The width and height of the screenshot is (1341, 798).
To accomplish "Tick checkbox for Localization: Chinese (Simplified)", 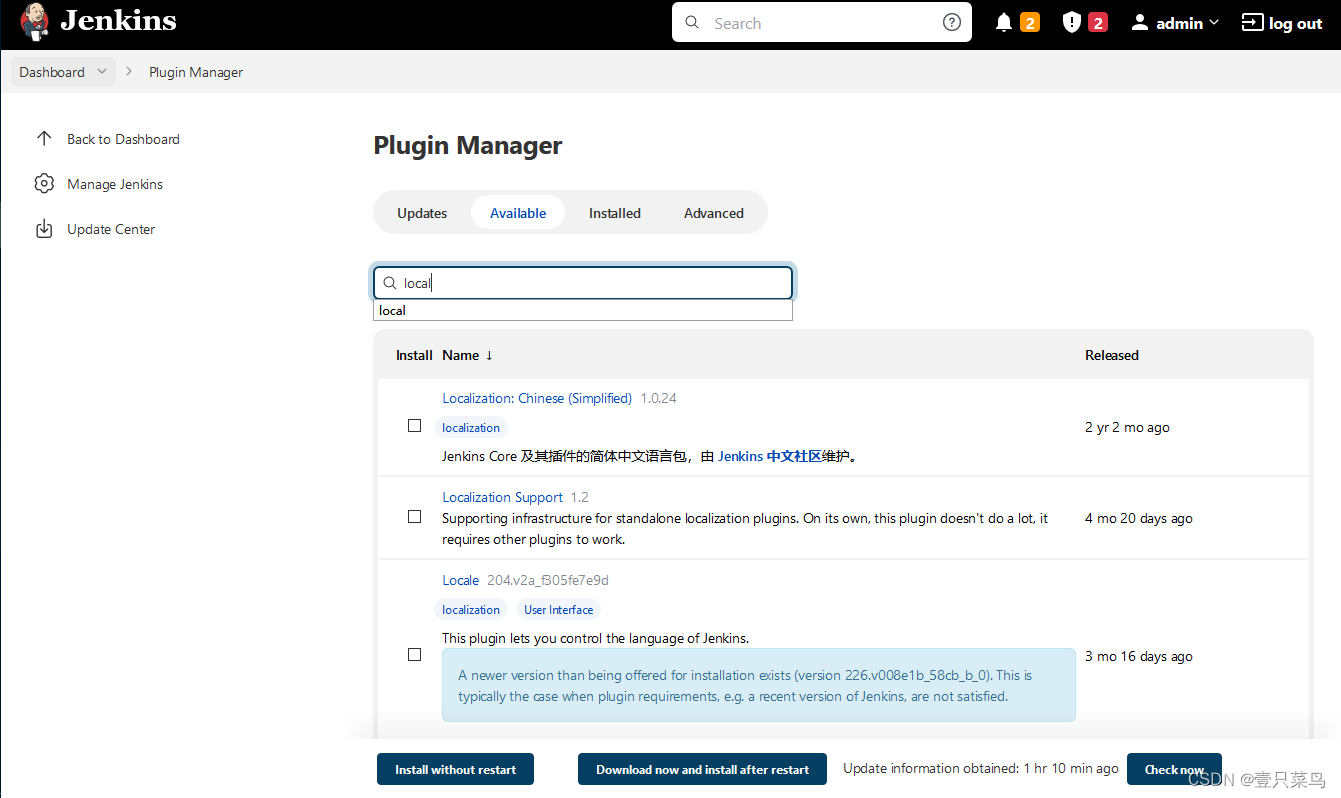I will tap(414, 426).
